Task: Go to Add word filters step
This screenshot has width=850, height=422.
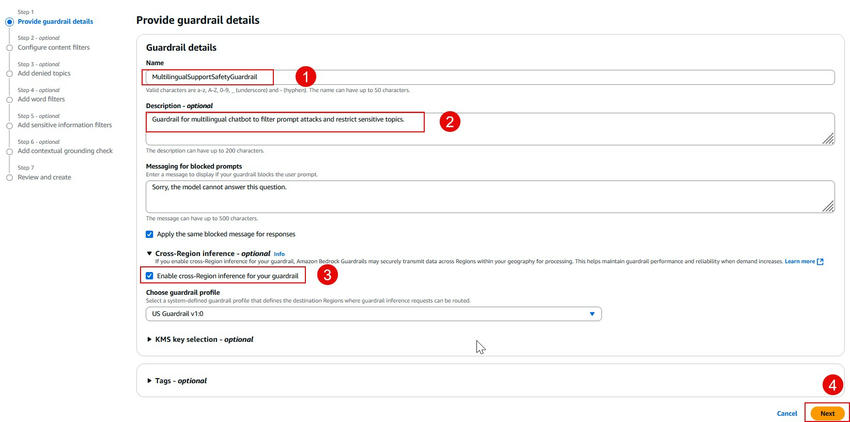Action: (41, 99)
